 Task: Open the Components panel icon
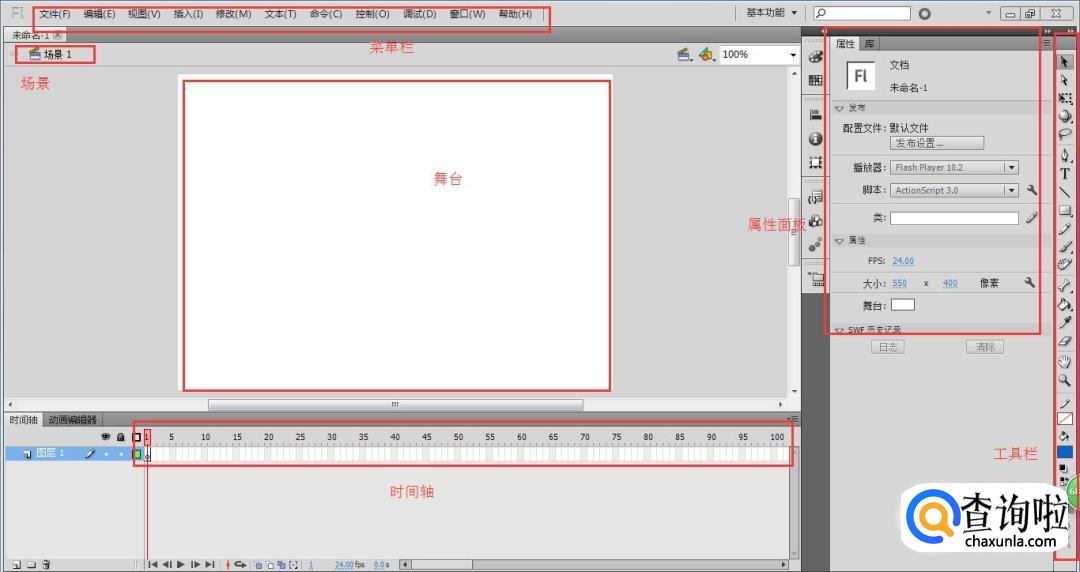(x=816, y=221)
